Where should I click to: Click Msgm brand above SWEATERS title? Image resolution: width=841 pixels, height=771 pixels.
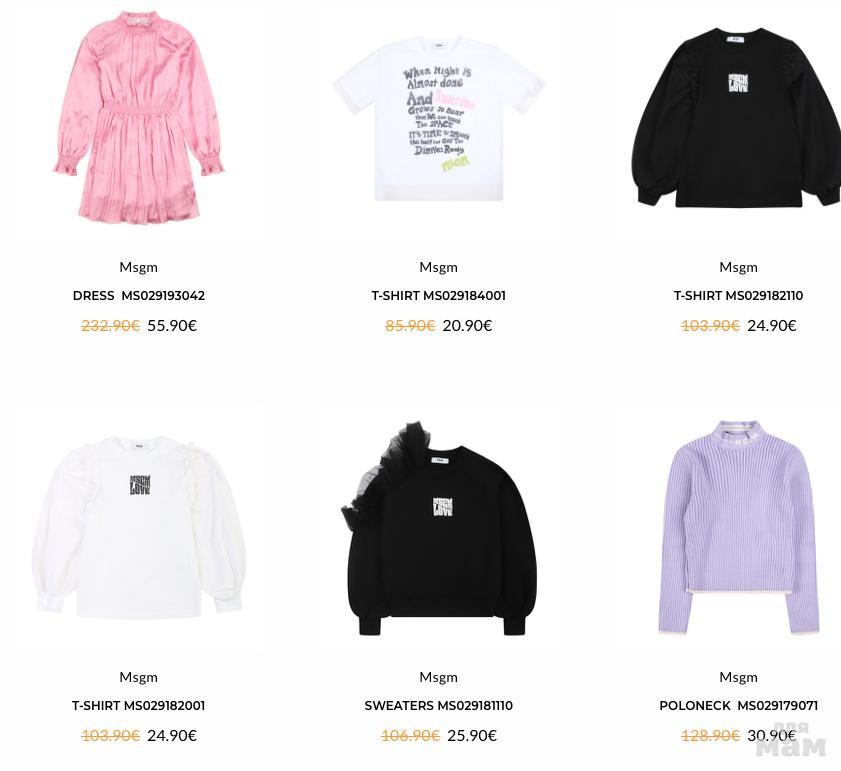[x=439, y=677]
